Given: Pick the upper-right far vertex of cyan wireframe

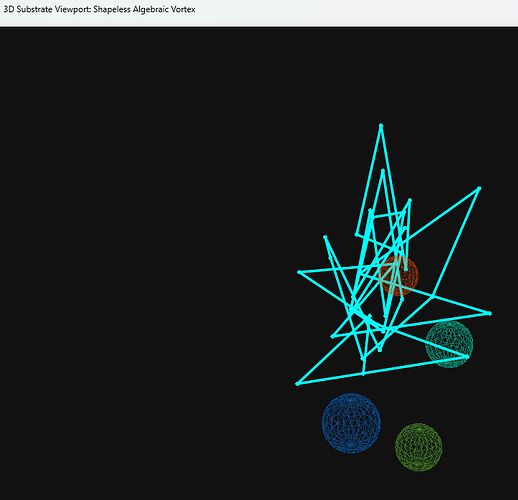Looking at the screenshot, I should (479, 188).
